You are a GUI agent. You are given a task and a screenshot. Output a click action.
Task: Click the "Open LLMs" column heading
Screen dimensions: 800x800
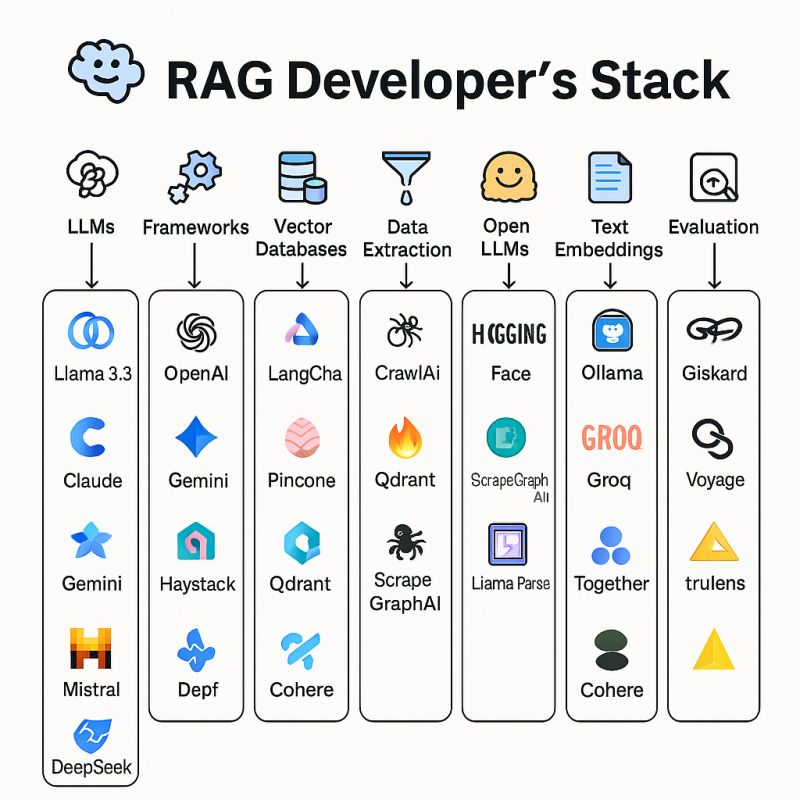point(506,237)
